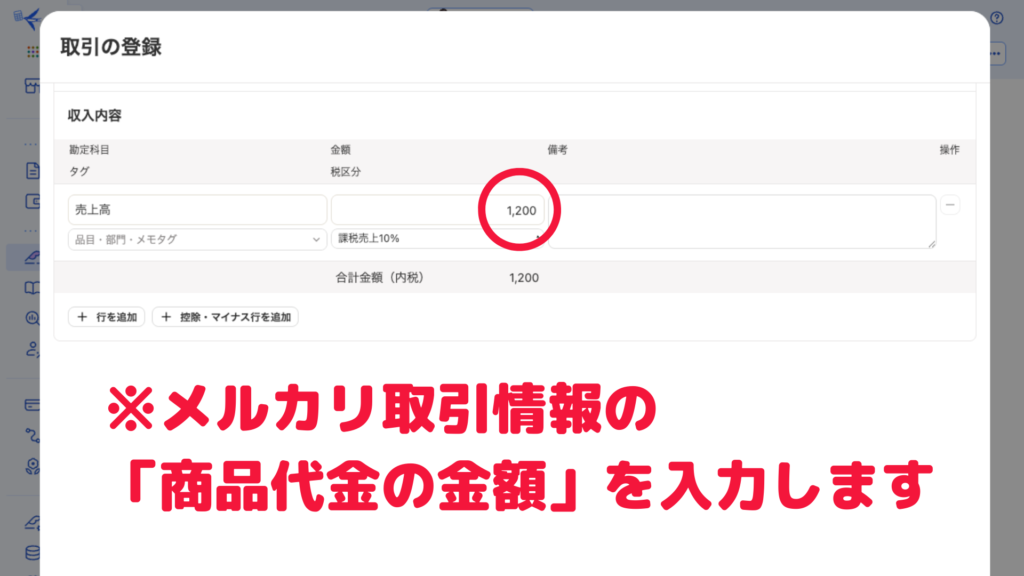
Task: Open the document icon in sidebar
Action: click(33, 170)
